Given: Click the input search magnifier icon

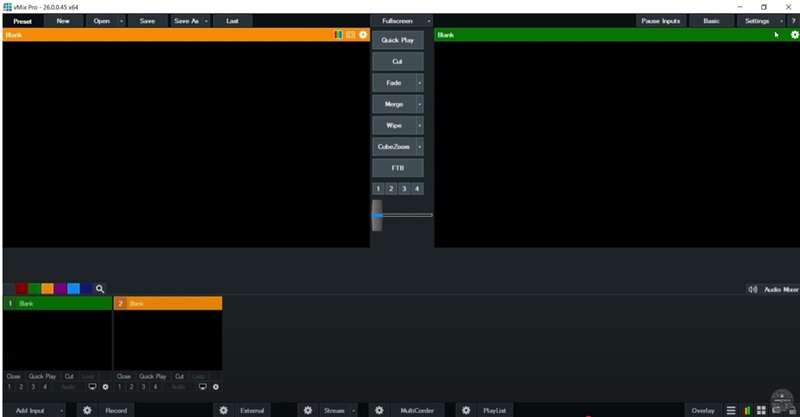Looking at the screenshot, I should pos(100,289).
